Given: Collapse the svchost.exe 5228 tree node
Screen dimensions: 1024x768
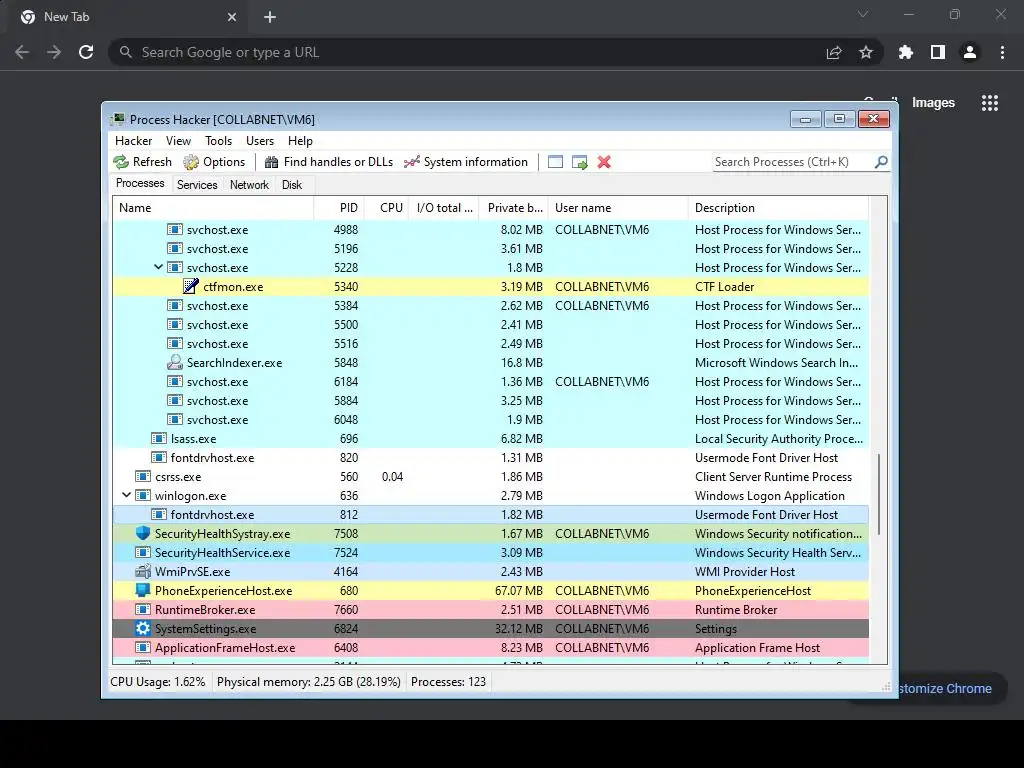Looking at the screenshot, I should pyautogui.click(x=158, y=267).
